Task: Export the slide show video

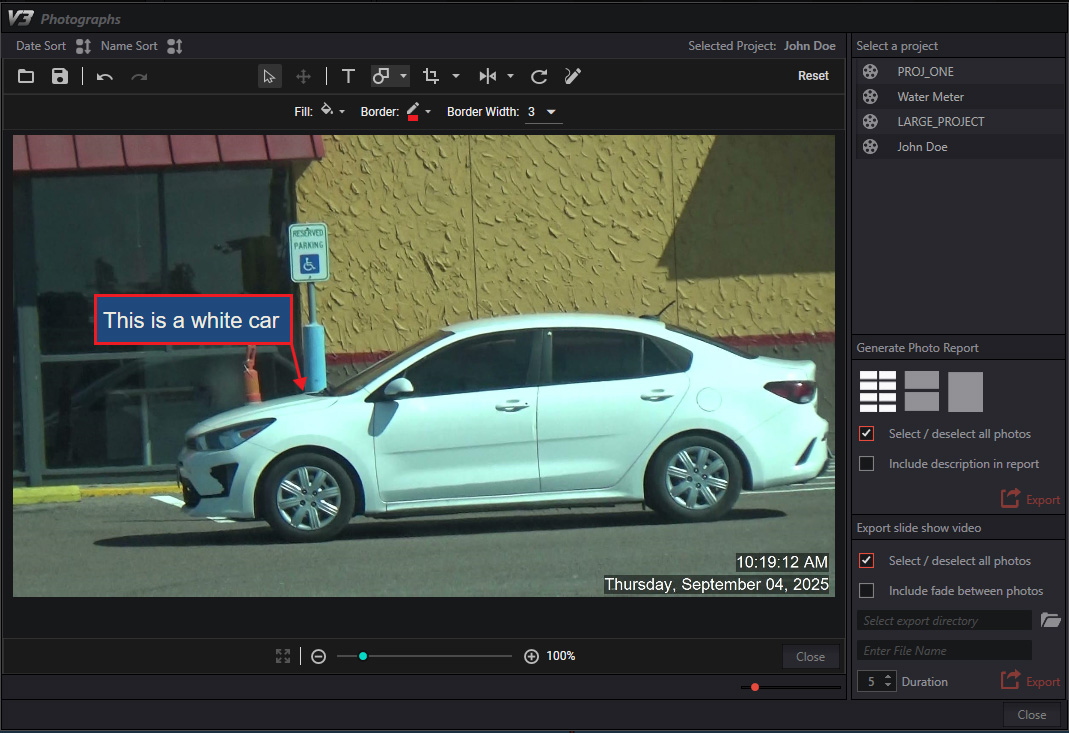Action: click(1030, 680)
